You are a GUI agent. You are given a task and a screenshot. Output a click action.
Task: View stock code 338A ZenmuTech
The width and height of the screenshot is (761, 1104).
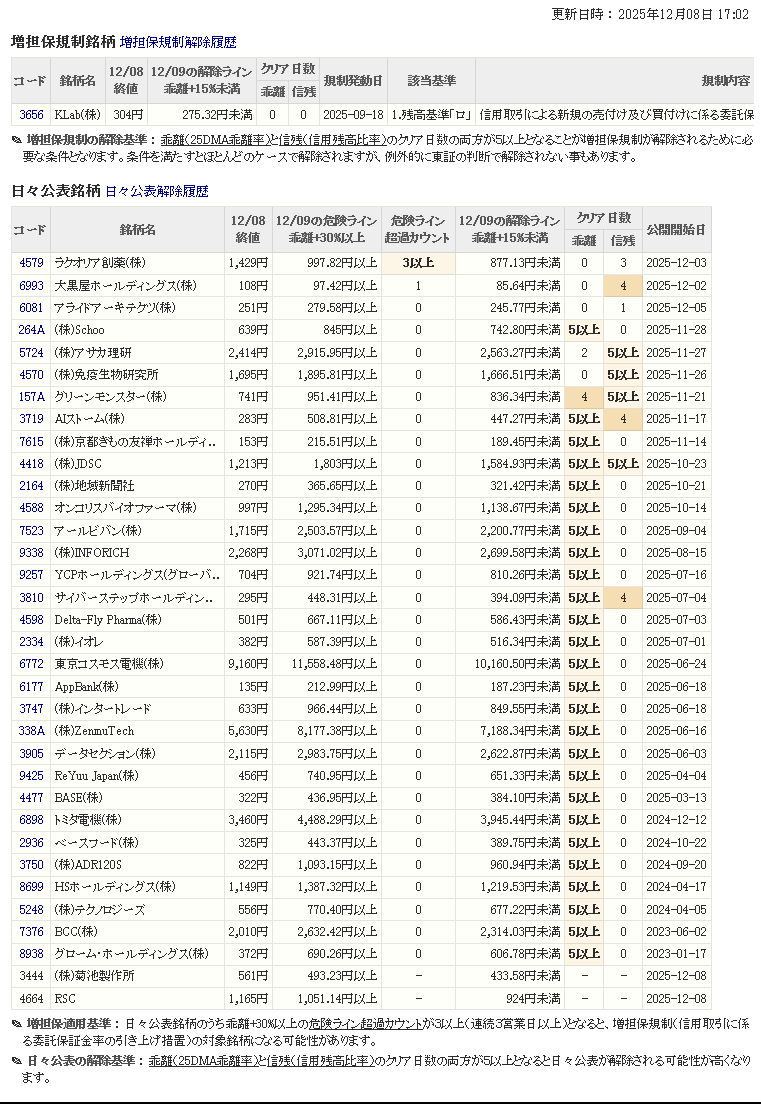tap(31, 731)
